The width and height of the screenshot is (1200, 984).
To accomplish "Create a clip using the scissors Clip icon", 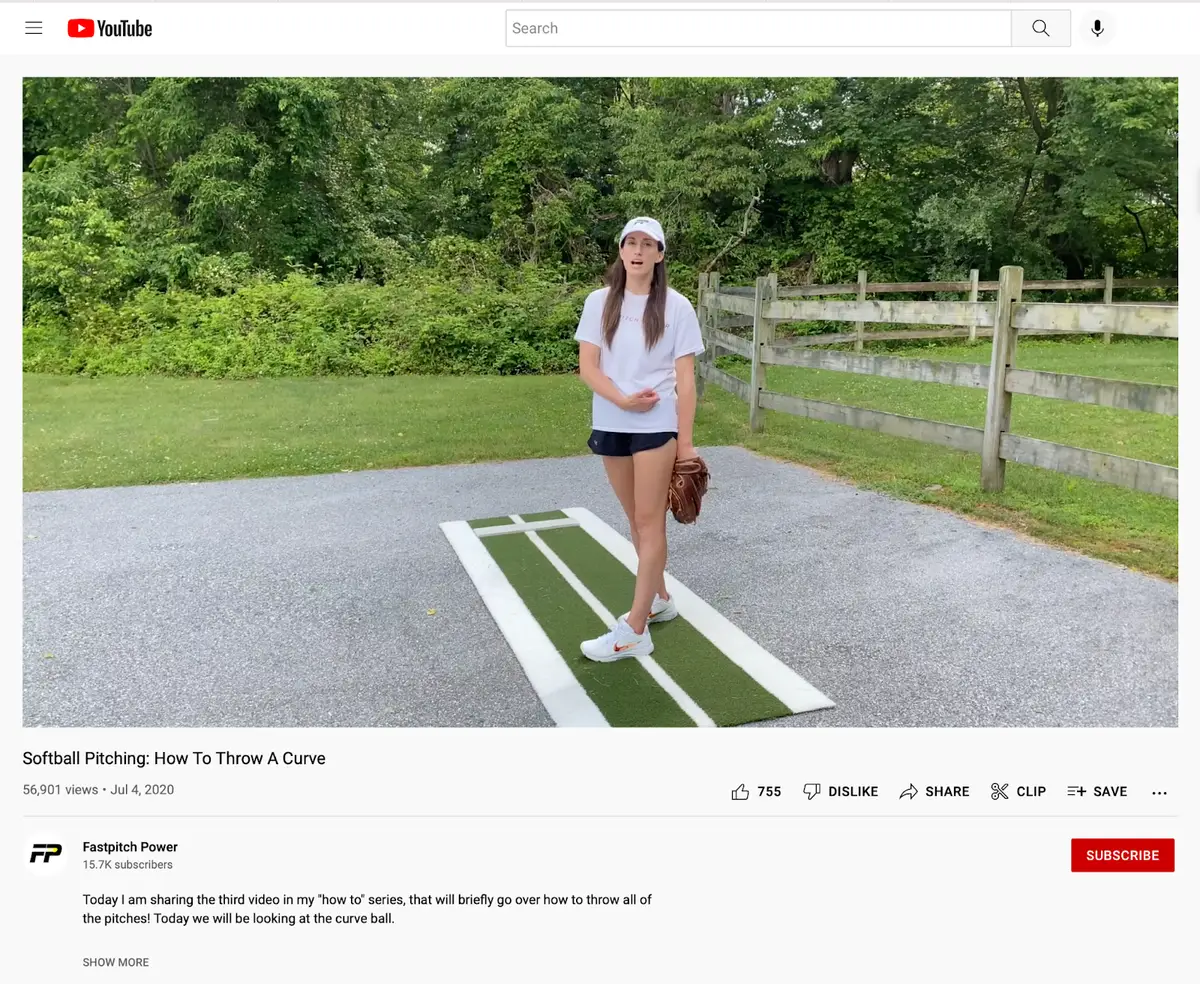I will point(1017,791).
